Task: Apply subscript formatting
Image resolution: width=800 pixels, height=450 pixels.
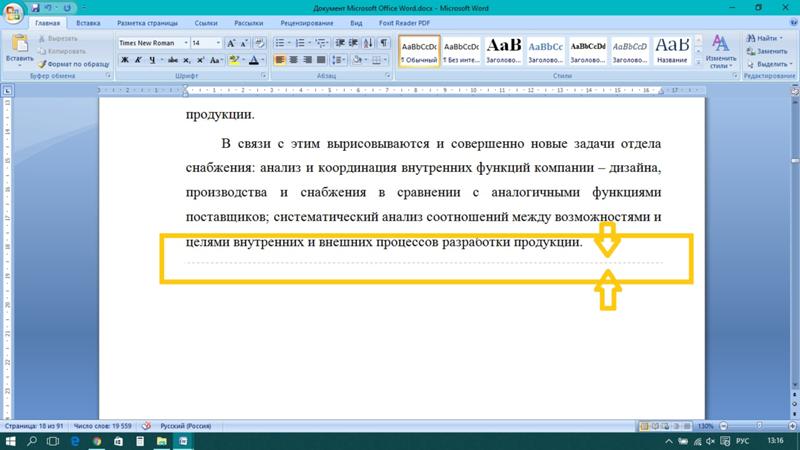Action: tap(187, 60)
